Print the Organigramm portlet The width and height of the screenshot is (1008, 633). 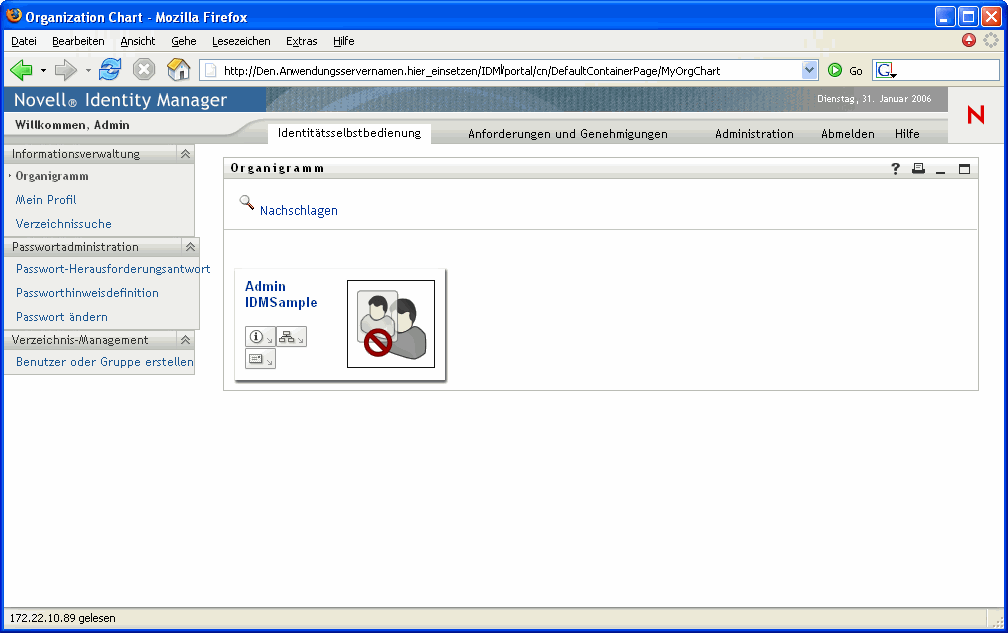point(918,169)
